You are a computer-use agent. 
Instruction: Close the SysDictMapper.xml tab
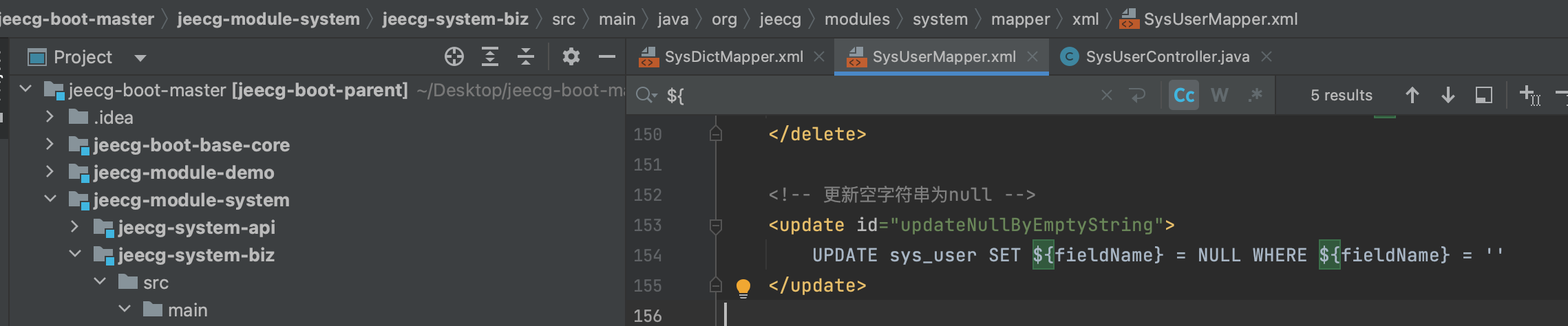819,57
